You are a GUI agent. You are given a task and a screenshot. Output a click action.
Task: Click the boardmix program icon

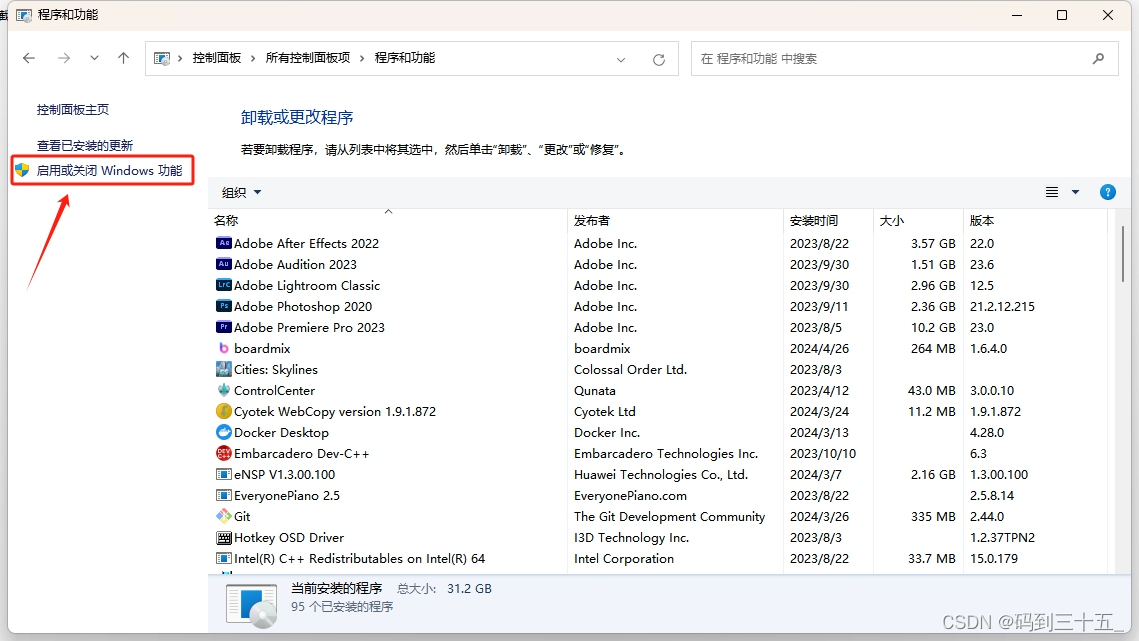tap(224, 349)
